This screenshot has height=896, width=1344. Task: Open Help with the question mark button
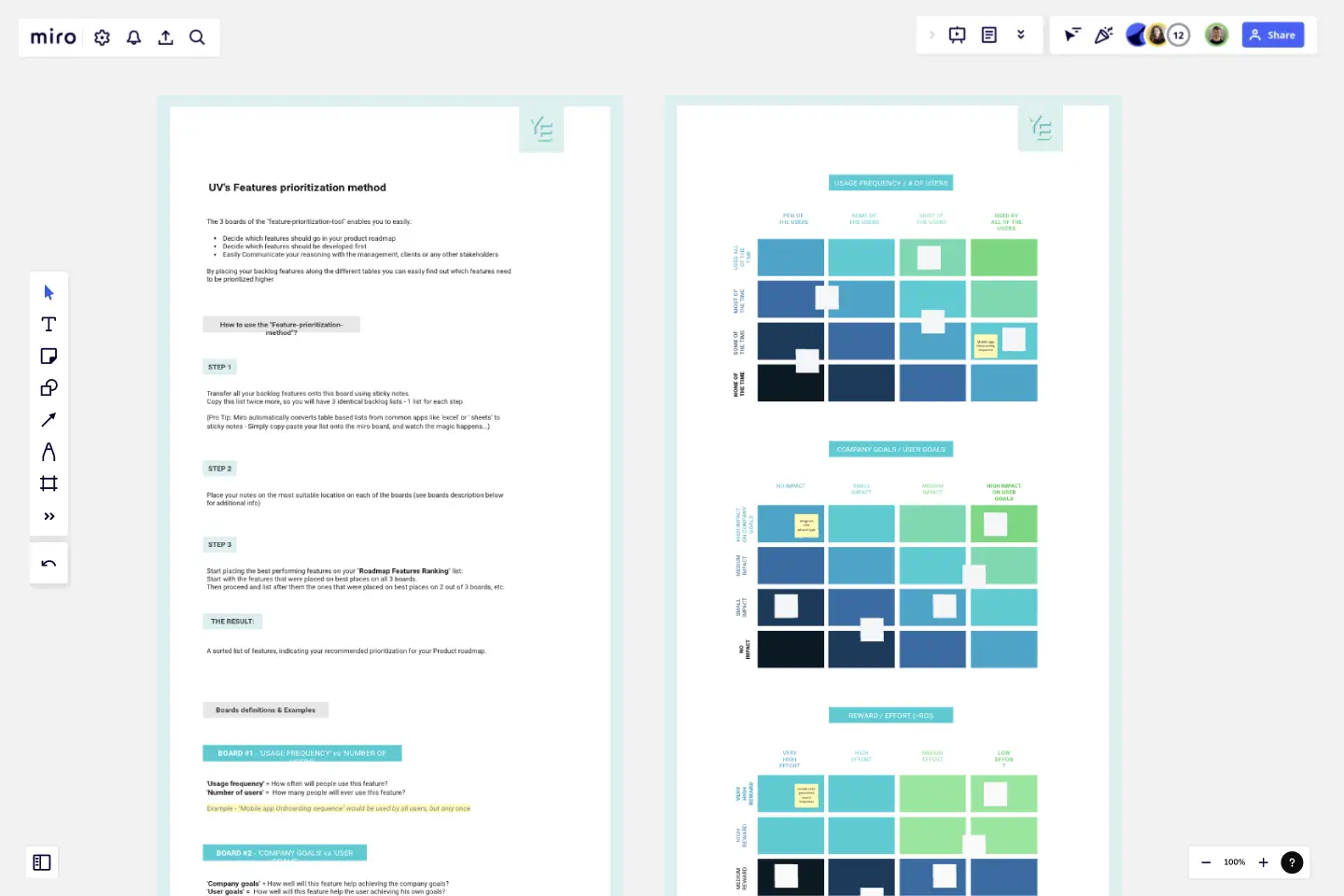click(x=1292, y=862)
